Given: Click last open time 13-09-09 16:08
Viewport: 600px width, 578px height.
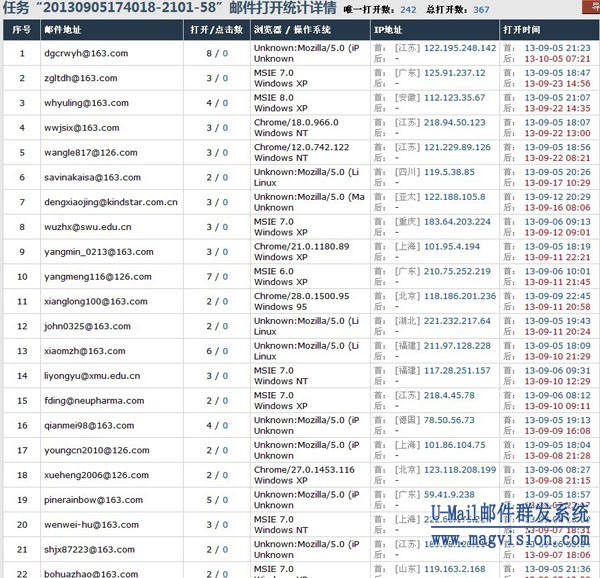Looking at the screenshot, I should 557,431.
